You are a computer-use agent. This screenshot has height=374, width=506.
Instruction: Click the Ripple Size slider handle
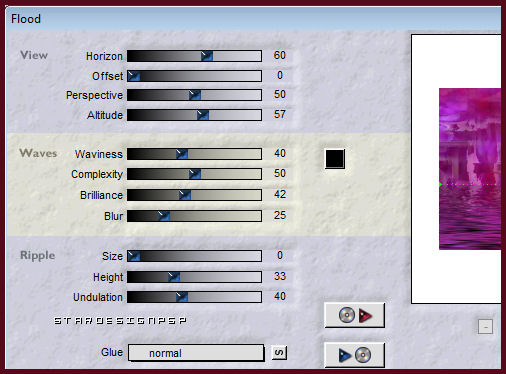(x=134, y=256)
